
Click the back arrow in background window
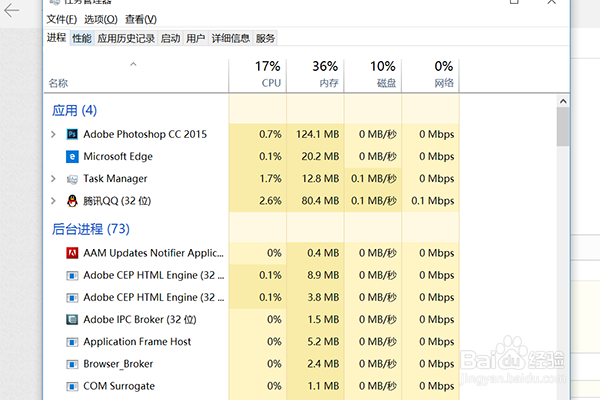tap(11, 10)
